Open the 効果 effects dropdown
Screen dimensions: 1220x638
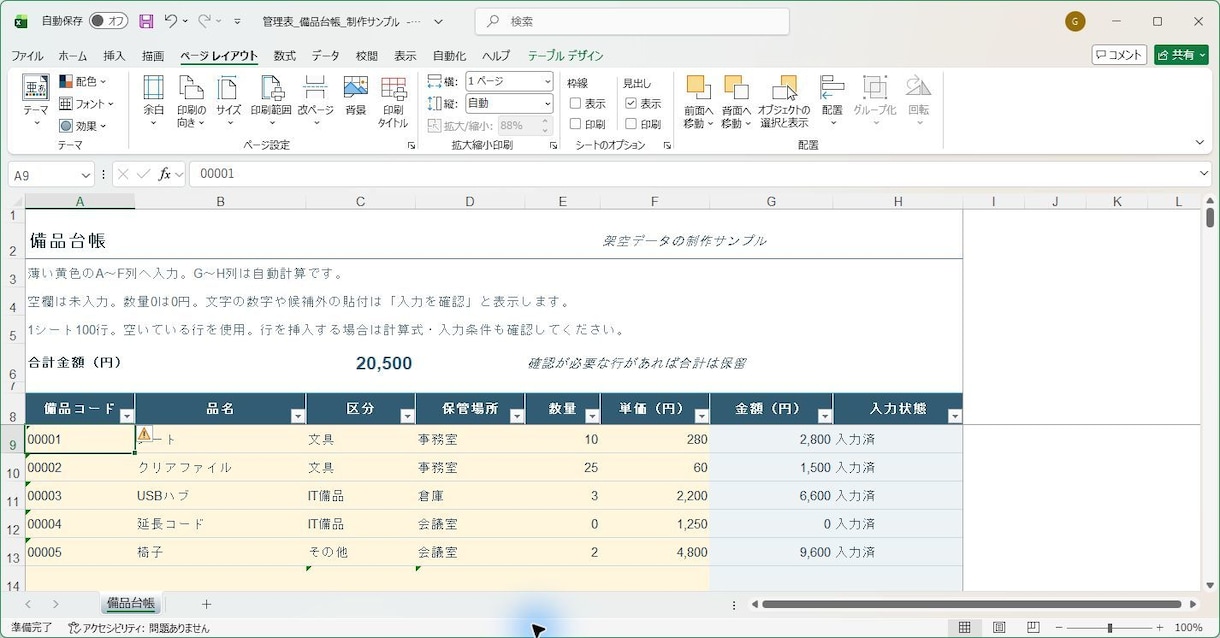(82, 126)
